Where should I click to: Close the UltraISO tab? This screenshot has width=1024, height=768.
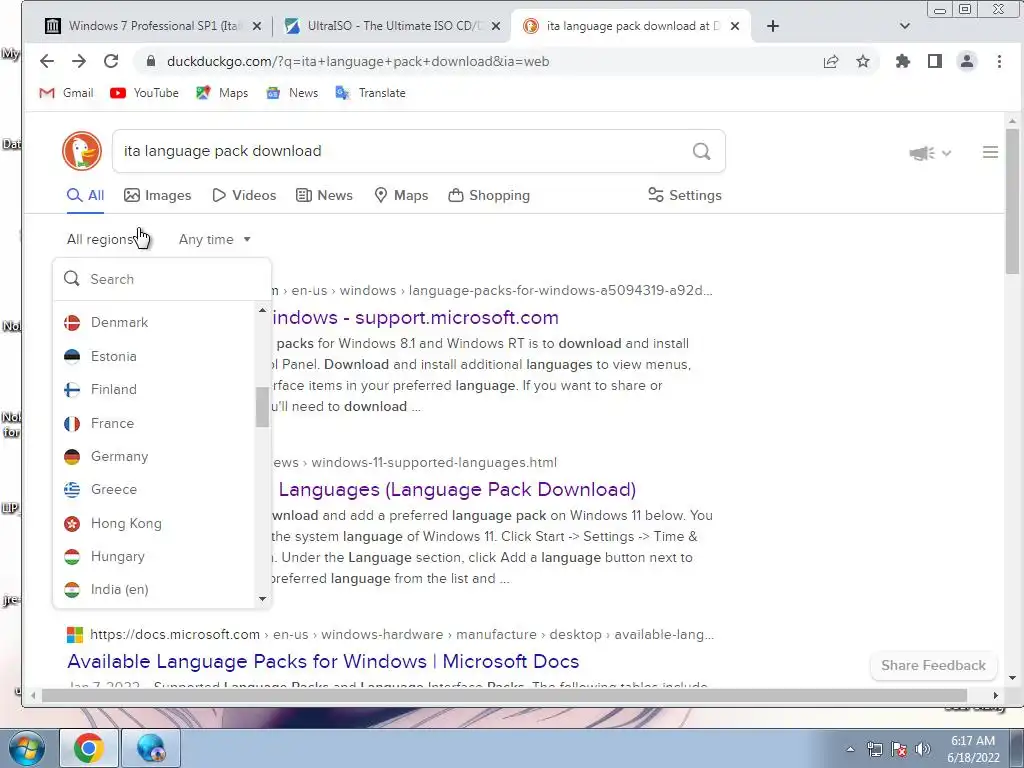click(496, 26)
